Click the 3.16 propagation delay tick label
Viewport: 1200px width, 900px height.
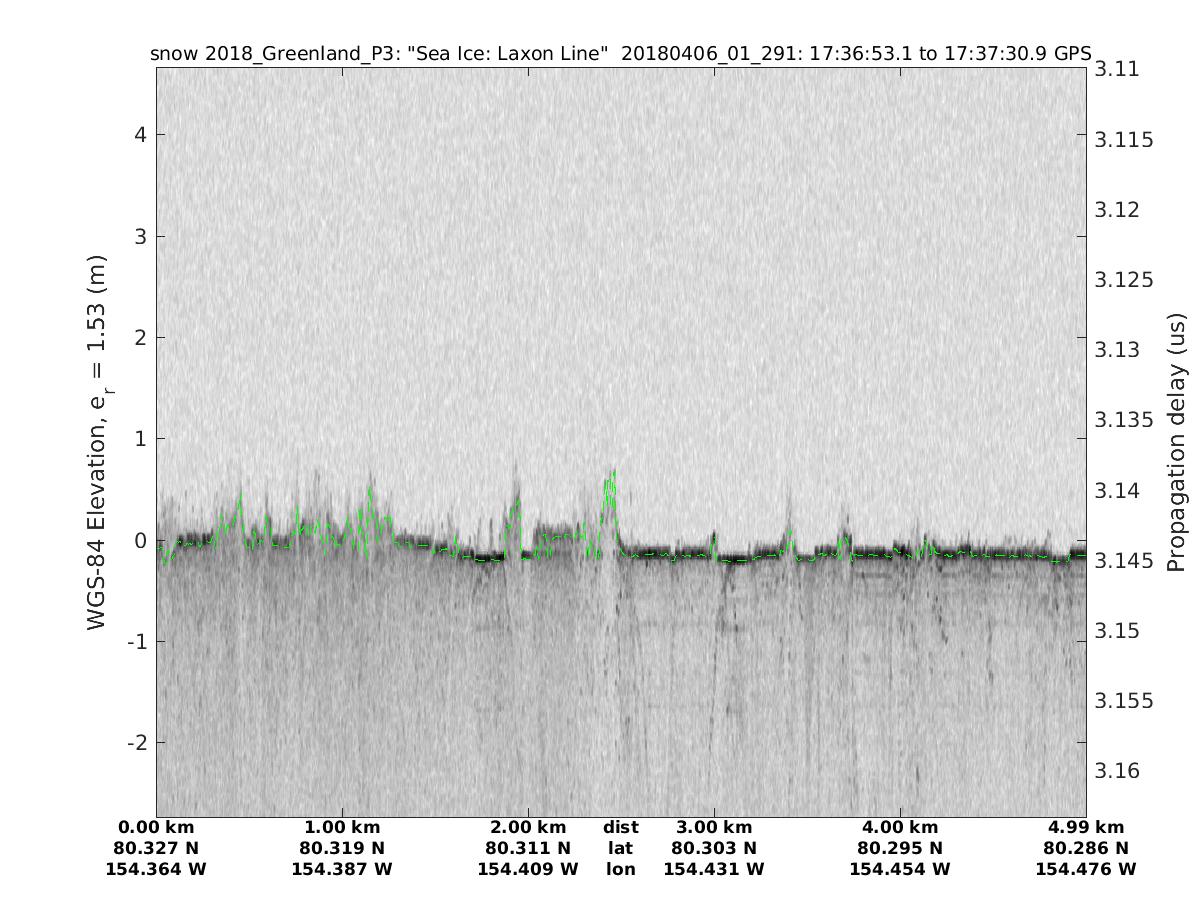[1116, 771]
